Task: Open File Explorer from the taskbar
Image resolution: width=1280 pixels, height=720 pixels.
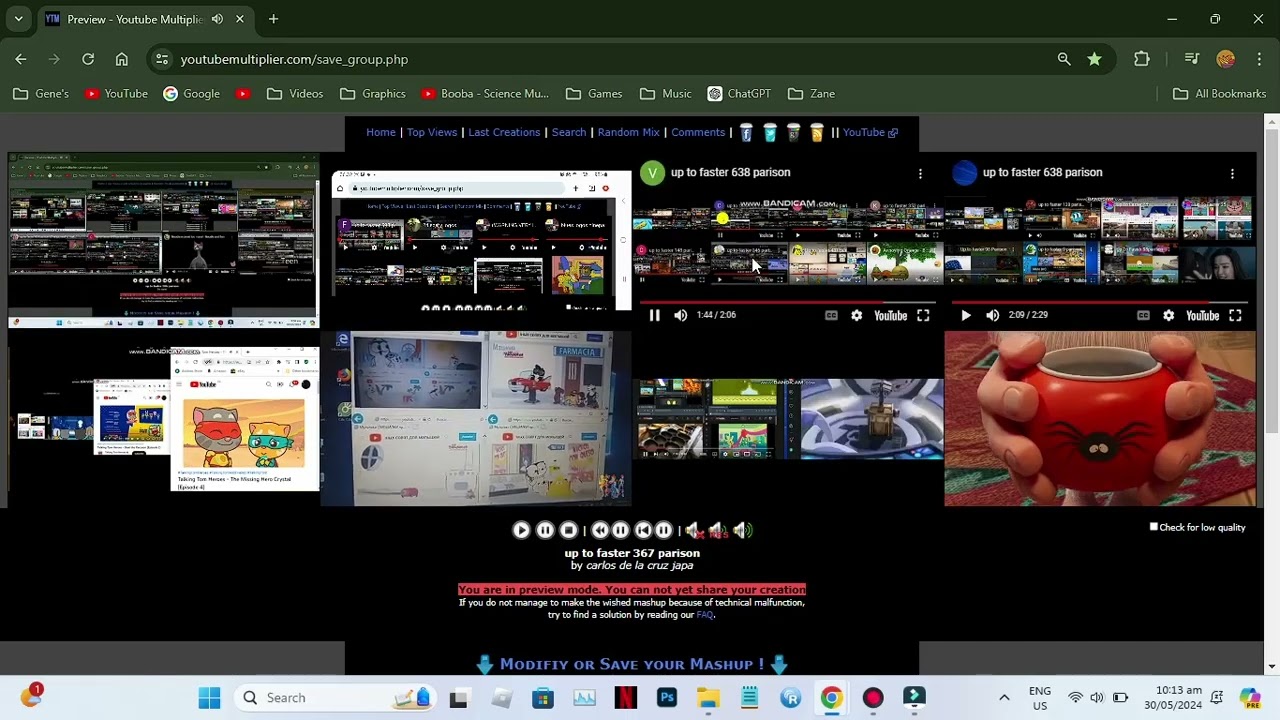Action: point(708,698)
